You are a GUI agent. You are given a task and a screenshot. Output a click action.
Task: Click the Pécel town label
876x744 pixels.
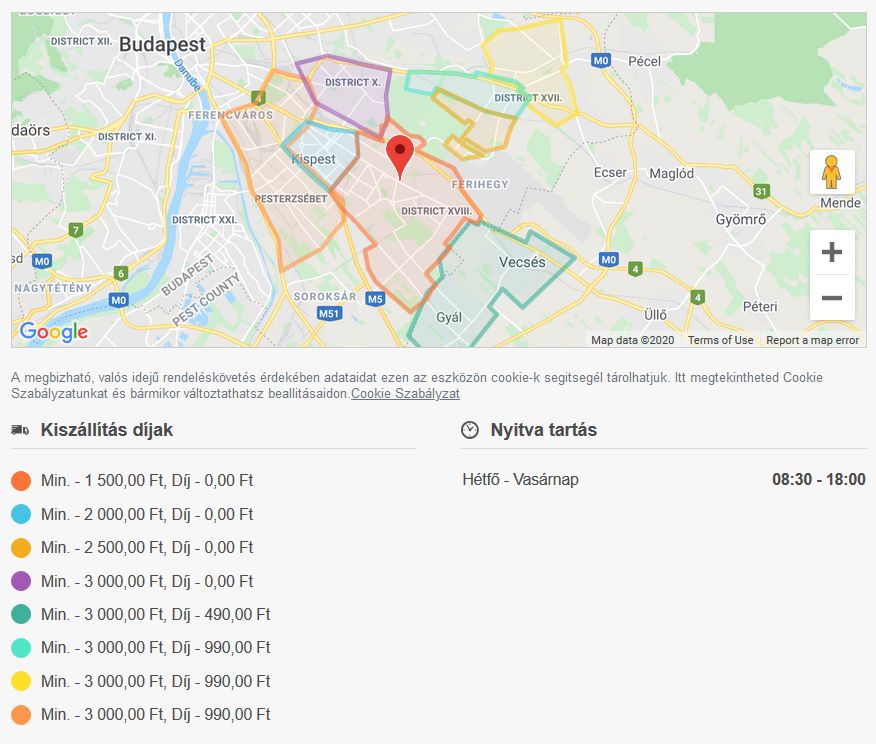(644, 61)
